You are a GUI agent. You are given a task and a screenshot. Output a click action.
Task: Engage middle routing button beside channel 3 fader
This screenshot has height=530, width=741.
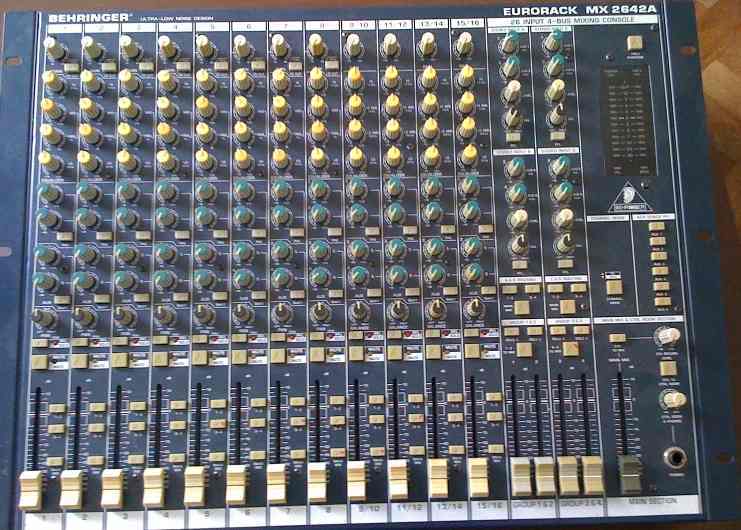coord(137,427)
